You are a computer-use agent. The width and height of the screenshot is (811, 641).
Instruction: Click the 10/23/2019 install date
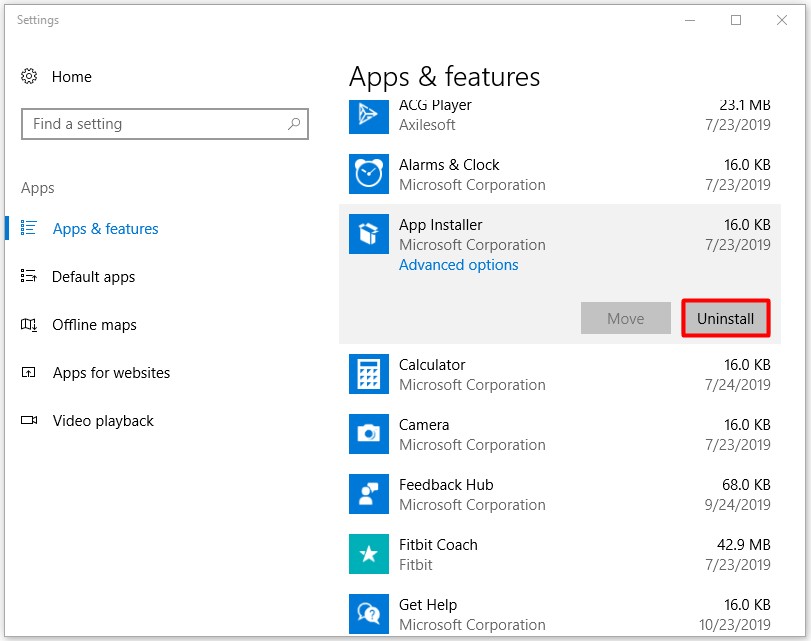[734, 625]
